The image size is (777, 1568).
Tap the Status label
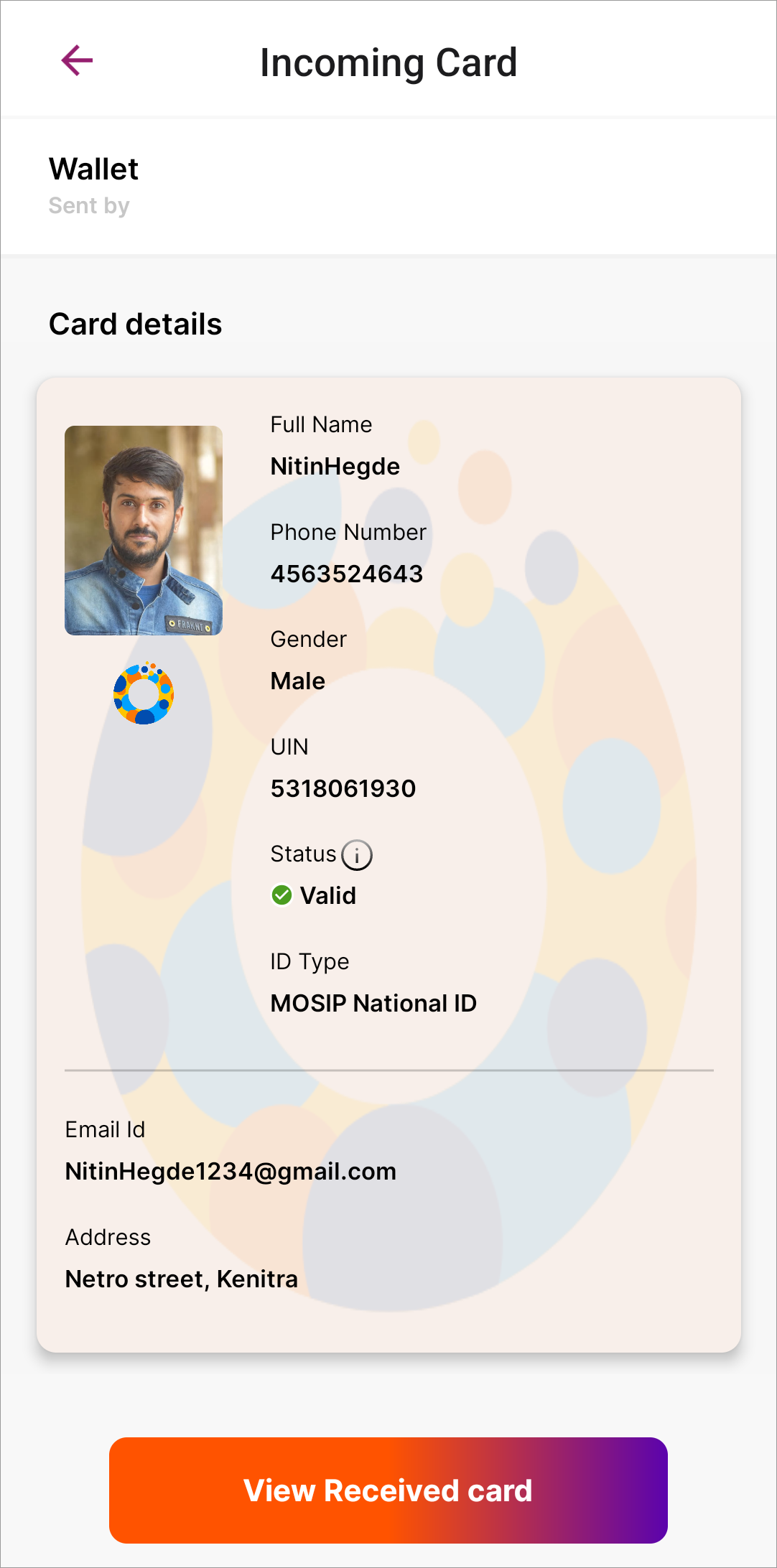click(303, 854)
